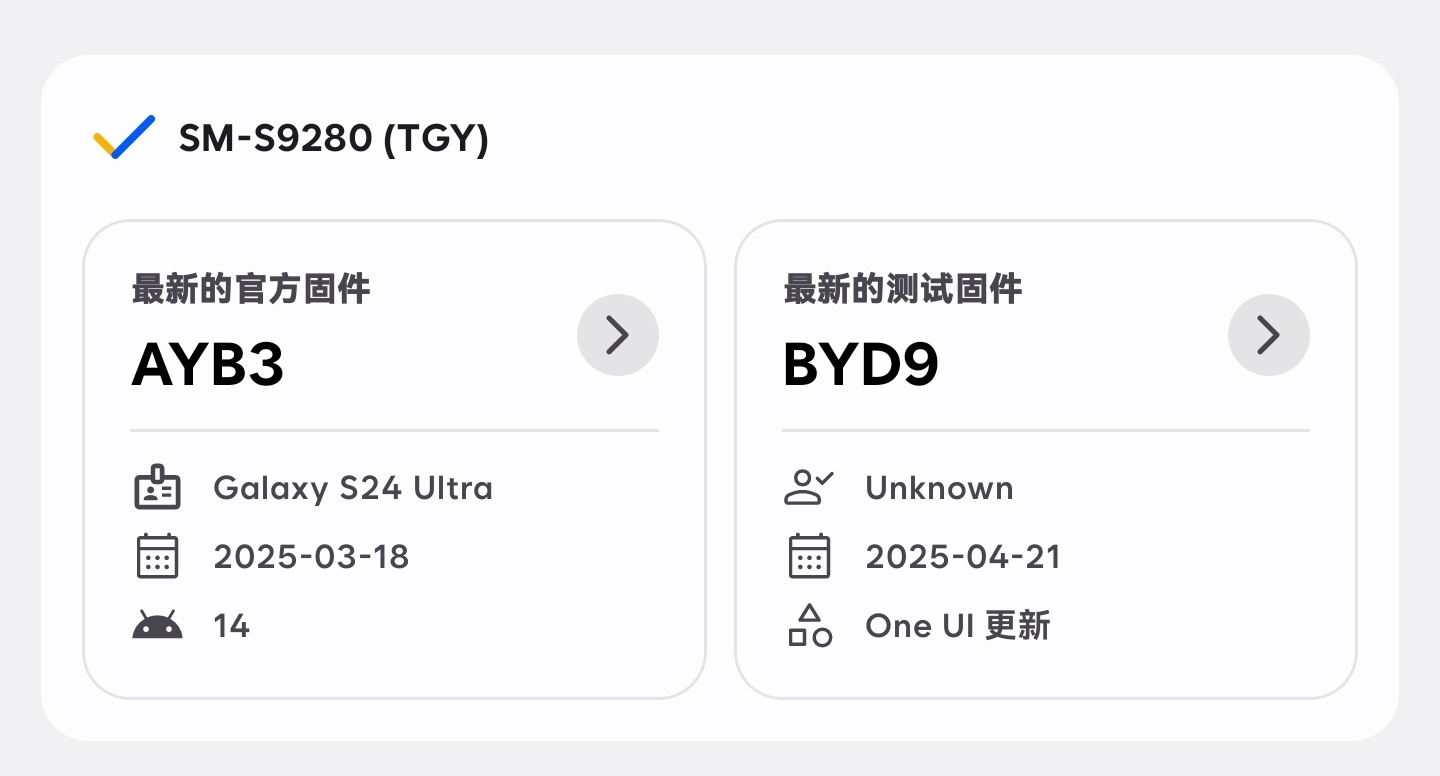Click the blue-yellow checkmark logo
This screenshot has height=776, width=1440.
point(124,137)
